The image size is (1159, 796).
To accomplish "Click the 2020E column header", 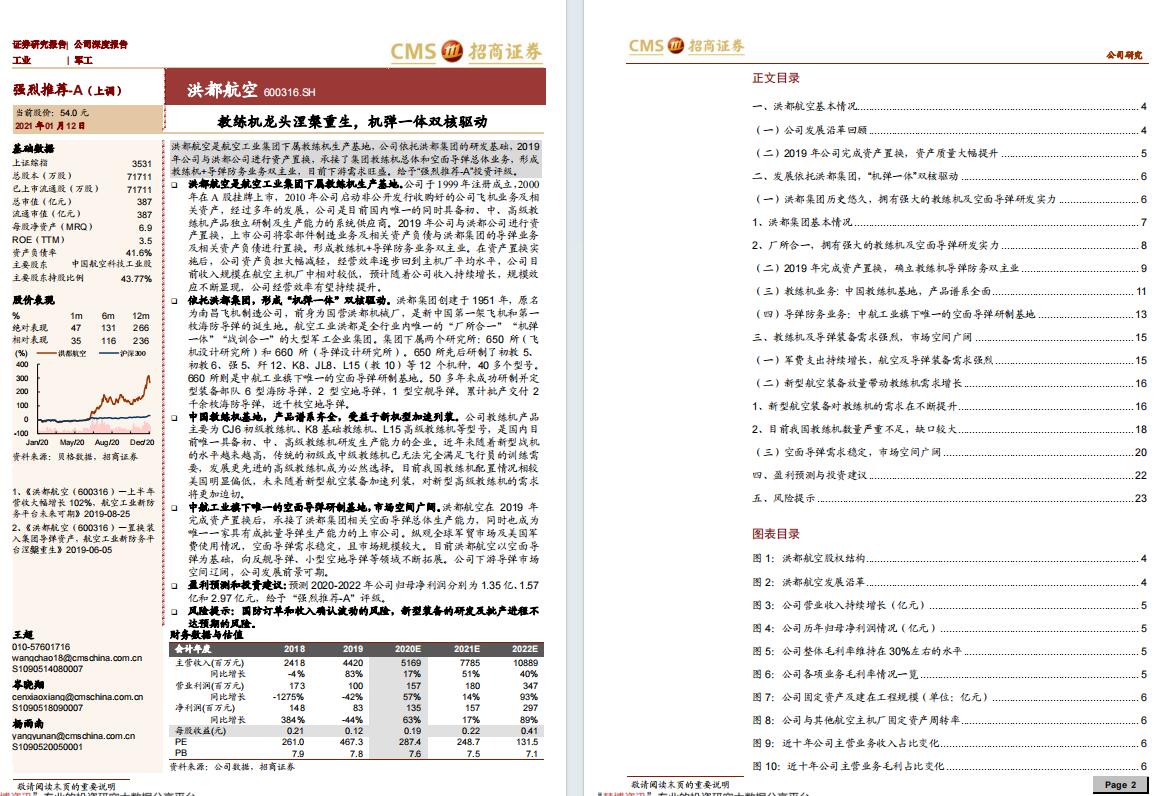I will click(x=407, y=649).
